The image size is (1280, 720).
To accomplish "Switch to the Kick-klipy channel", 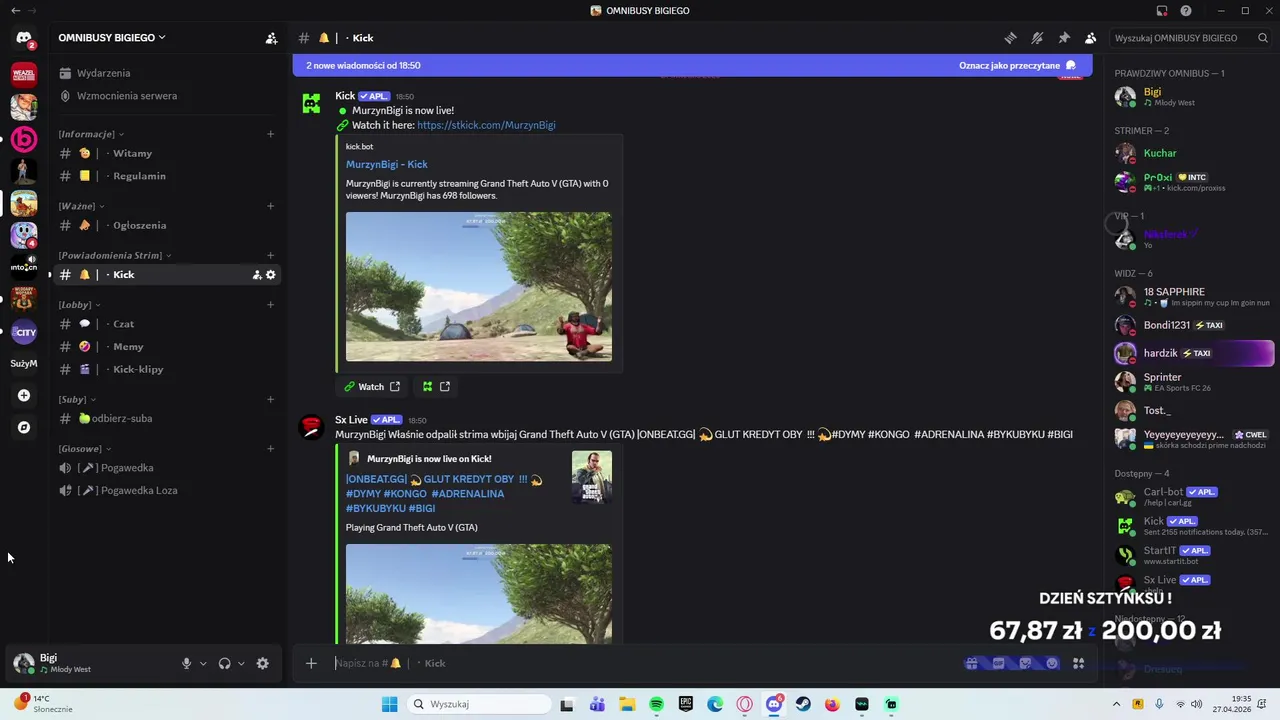I will click(x=167, y=369).
